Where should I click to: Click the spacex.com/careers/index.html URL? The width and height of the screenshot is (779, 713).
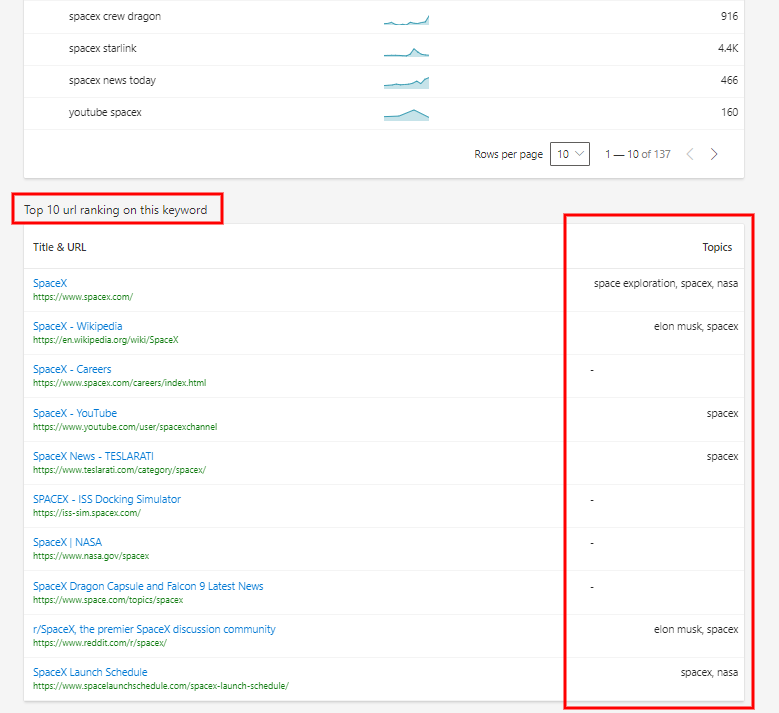(119, 383)
